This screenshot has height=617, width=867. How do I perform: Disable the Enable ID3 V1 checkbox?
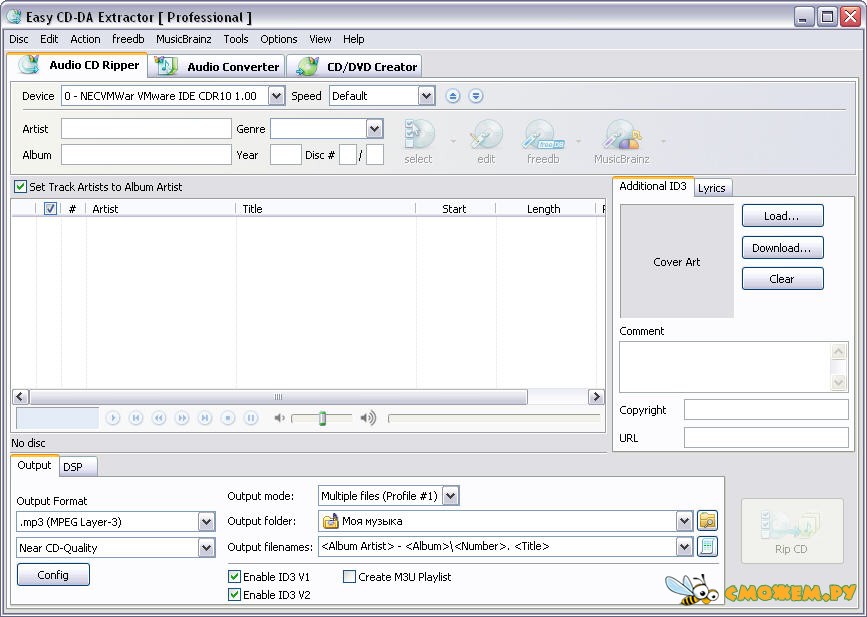[234, 577]
